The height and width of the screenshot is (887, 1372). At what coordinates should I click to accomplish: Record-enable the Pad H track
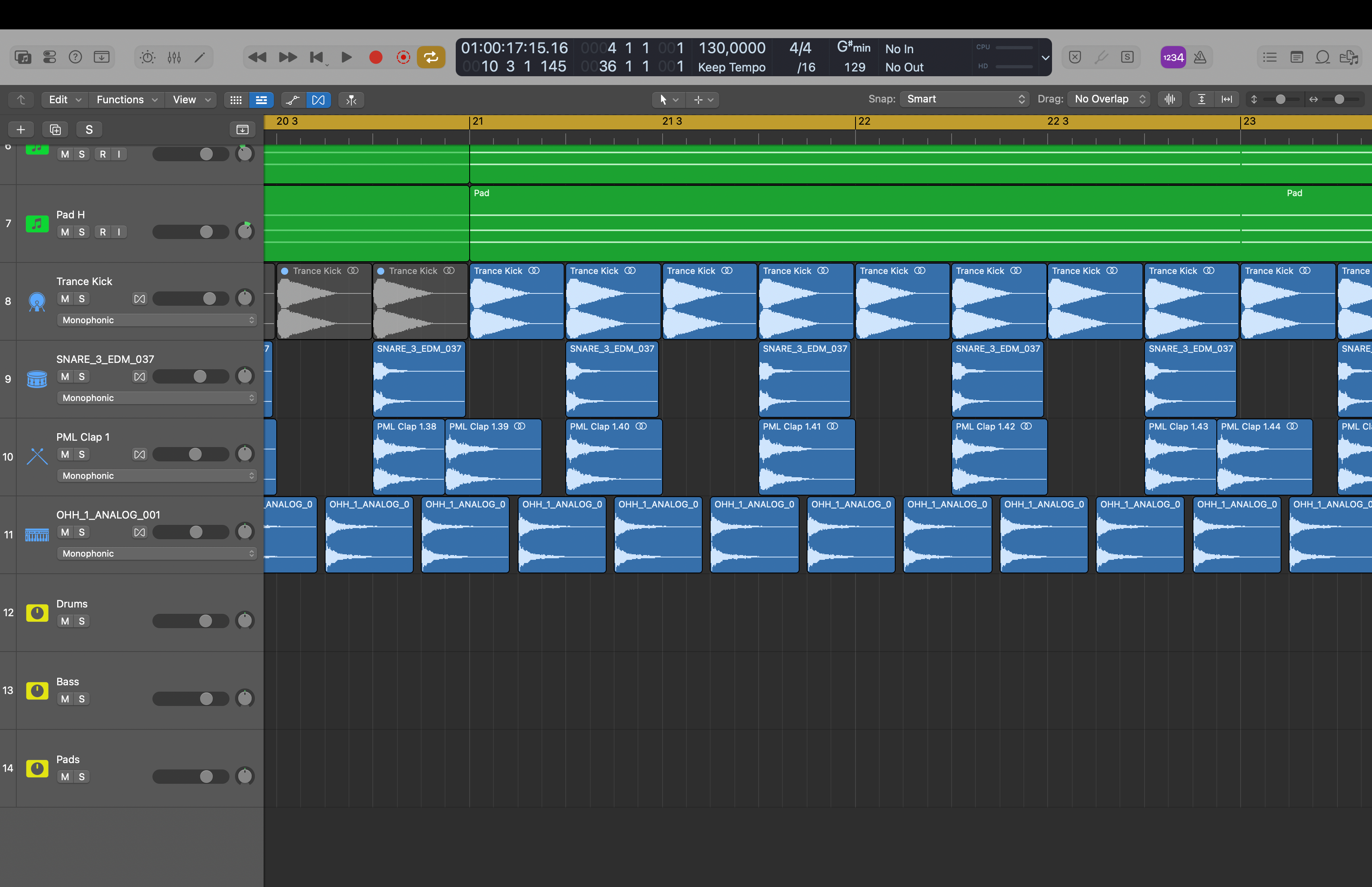pos(102,231)
